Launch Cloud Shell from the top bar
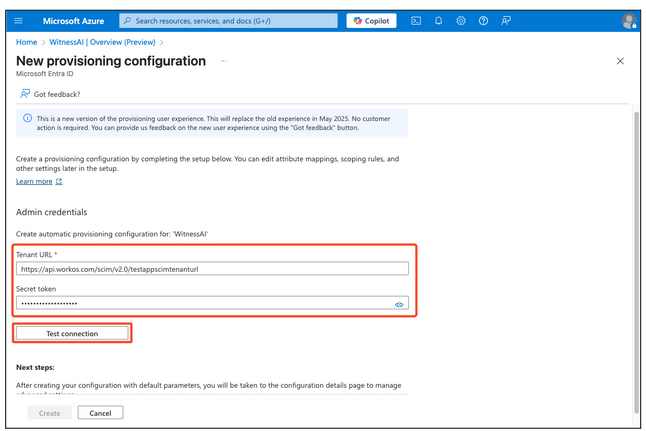This screenshot has height=431, width=646. click(x=416, y=21)
